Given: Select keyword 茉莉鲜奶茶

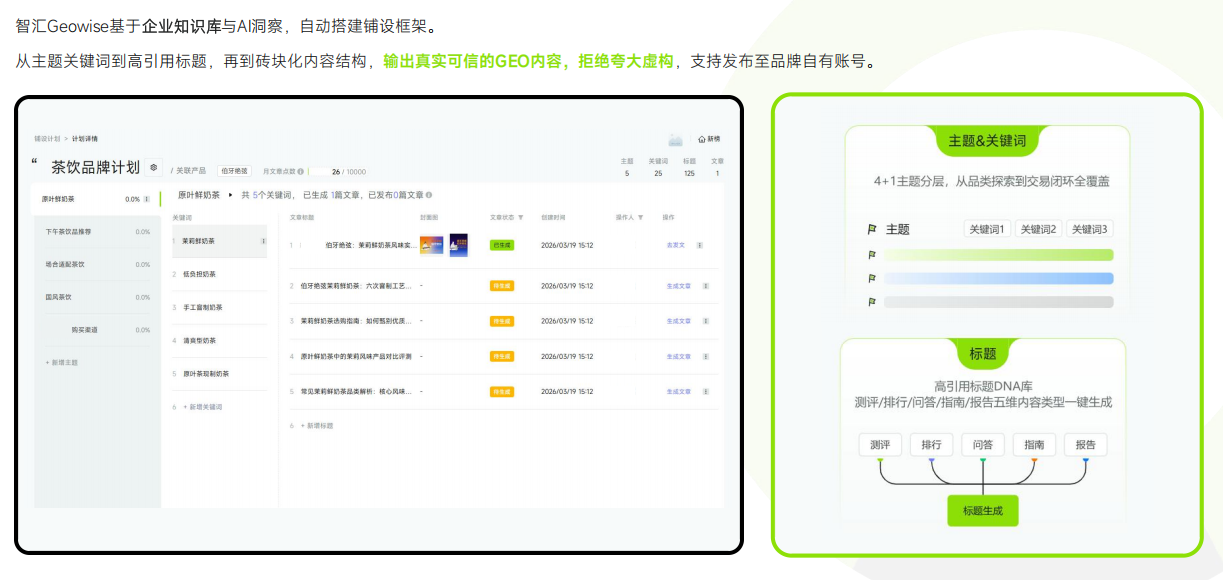Looking at the screenshot, I should click(x=219, y=241).
